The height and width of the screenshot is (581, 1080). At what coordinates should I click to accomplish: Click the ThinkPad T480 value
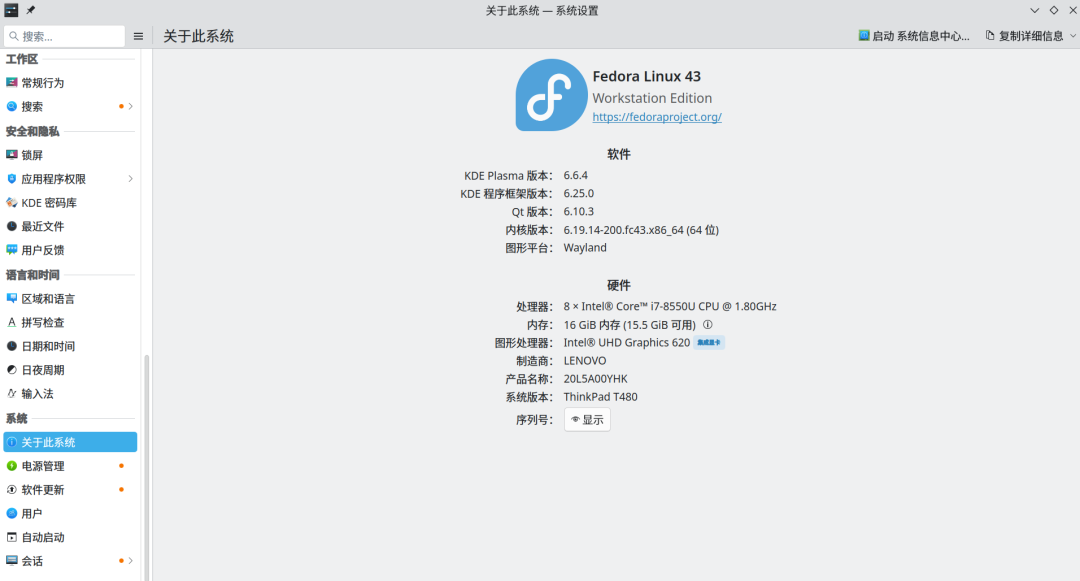pyautogui.click(x=601, y=397)
